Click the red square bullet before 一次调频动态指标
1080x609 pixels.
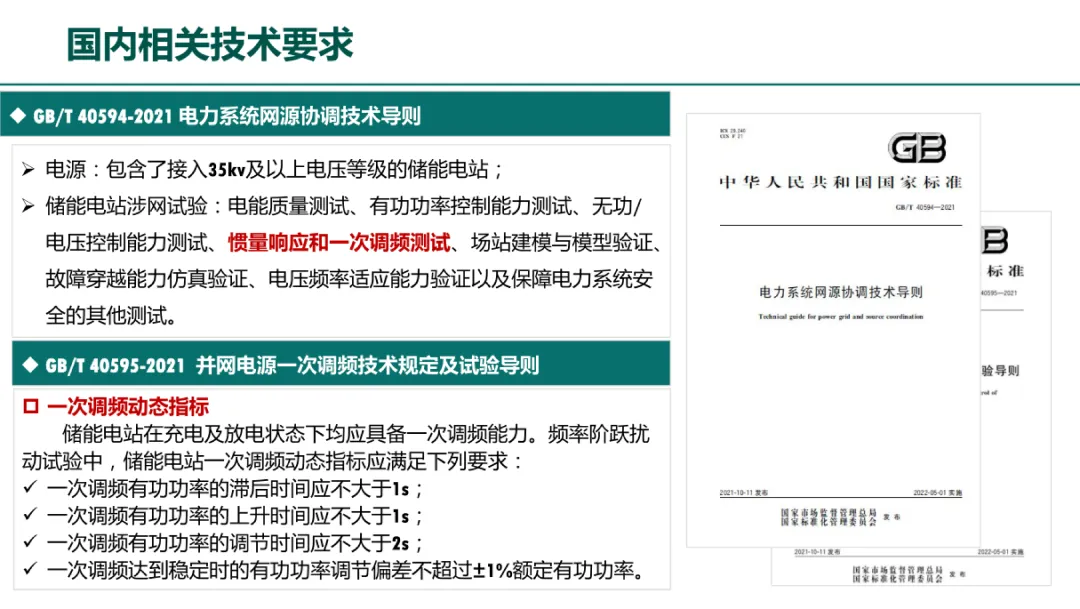point(30,406)
